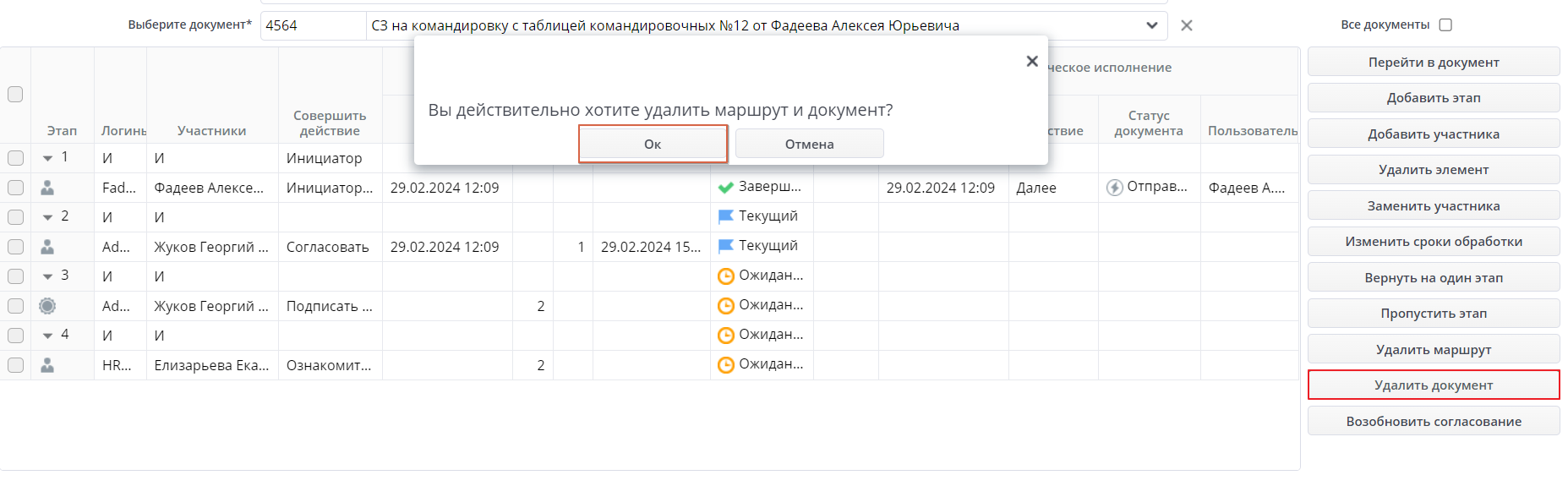The image size is (1568, 486).
Task: Check the Елизарьева row checkbox
Action: click(x=15, y=365)
